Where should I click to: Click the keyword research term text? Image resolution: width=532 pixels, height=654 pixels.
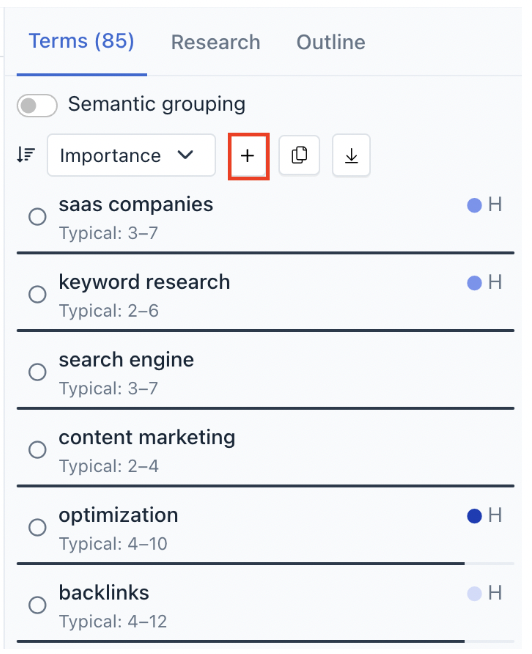(144, 282)
